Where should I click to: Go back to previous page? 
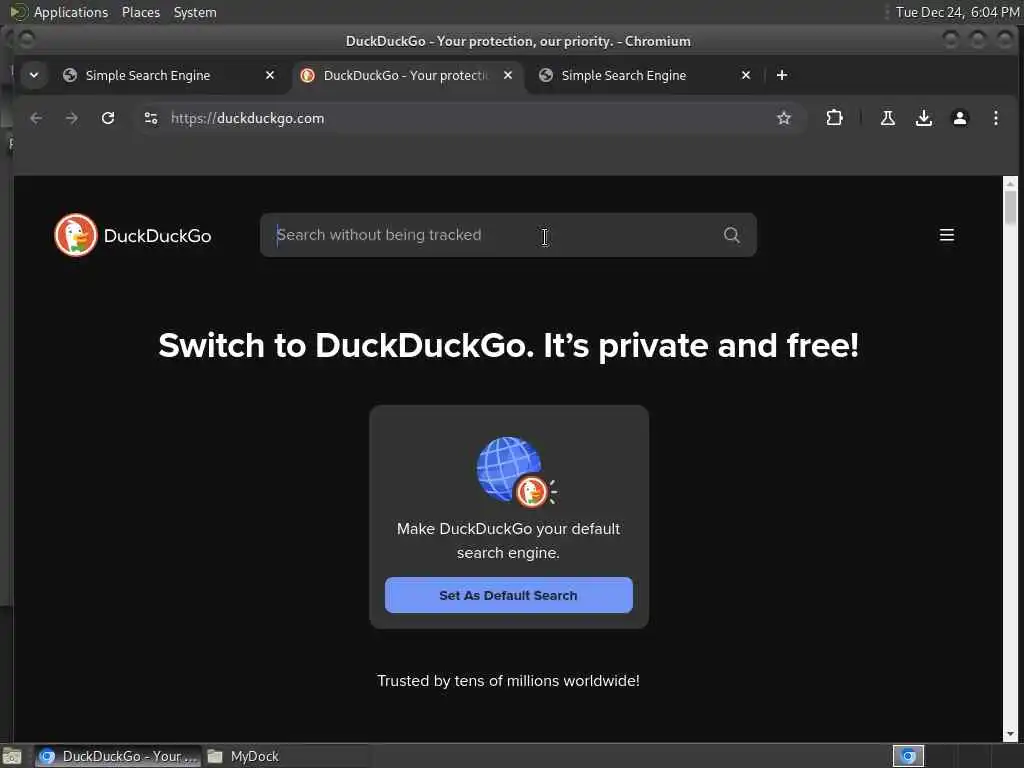pyautogui.click(x=36, y=118)
